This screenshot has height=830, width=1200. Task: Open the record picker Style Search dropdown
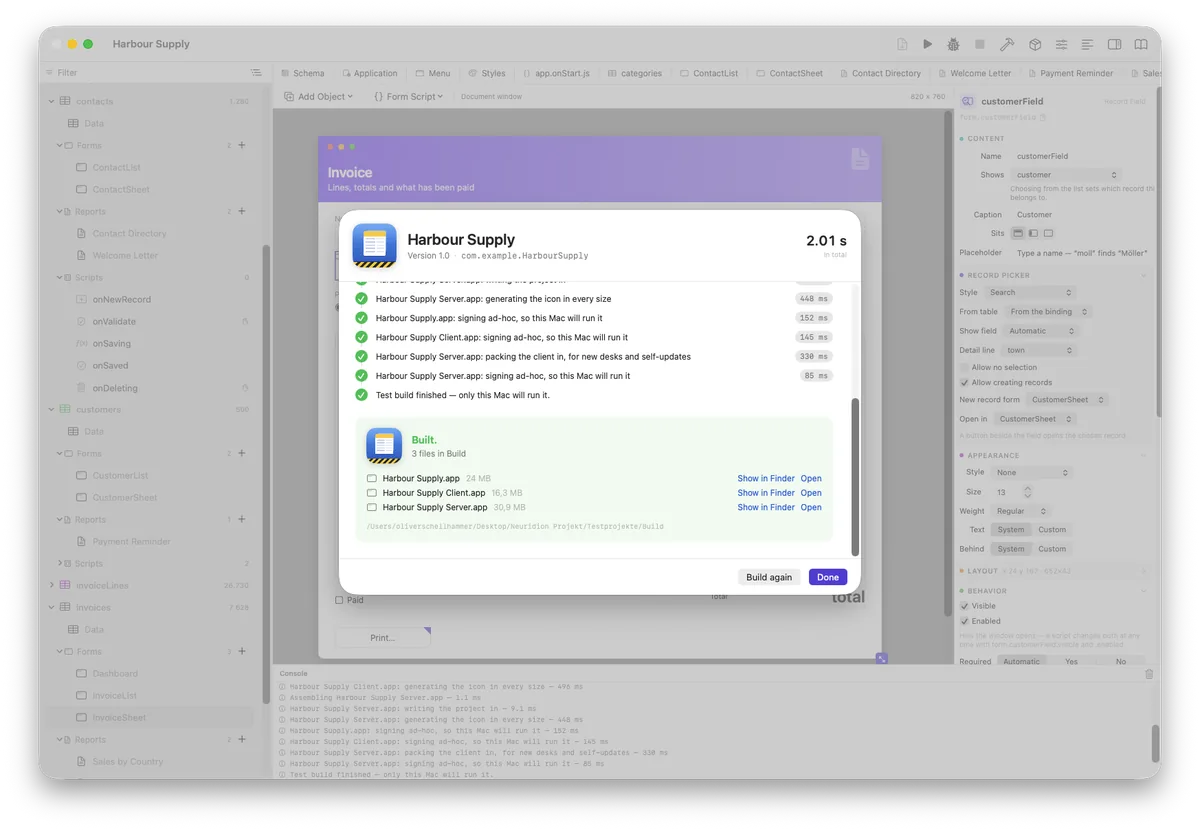(1030, 293)
